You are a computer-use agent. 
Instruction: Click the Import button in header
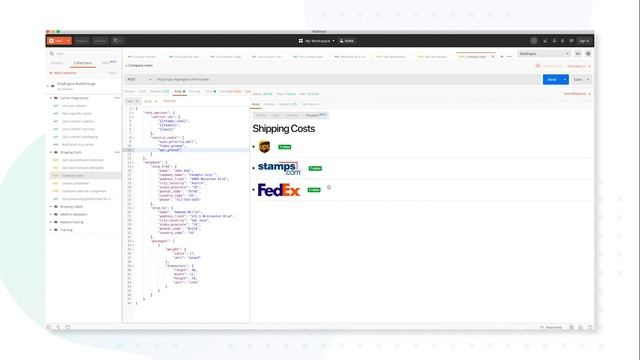click(x=82, y=41)
